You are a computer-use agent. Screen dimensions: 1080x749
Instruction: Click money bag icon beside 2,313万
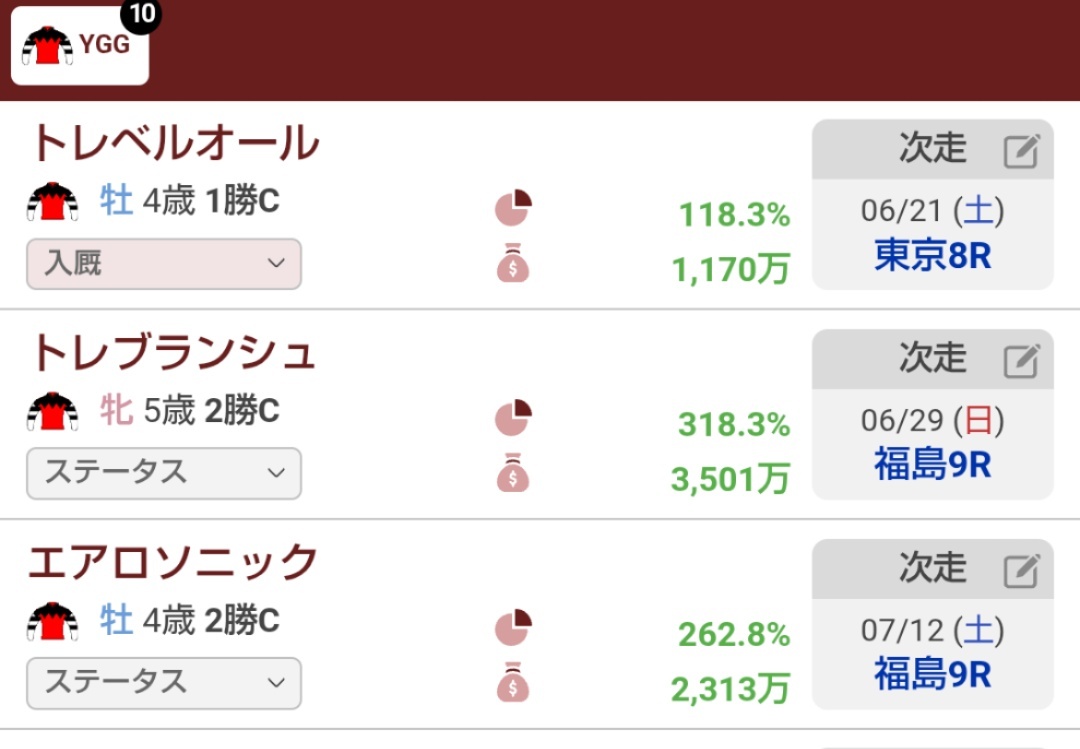pos(513,682)
